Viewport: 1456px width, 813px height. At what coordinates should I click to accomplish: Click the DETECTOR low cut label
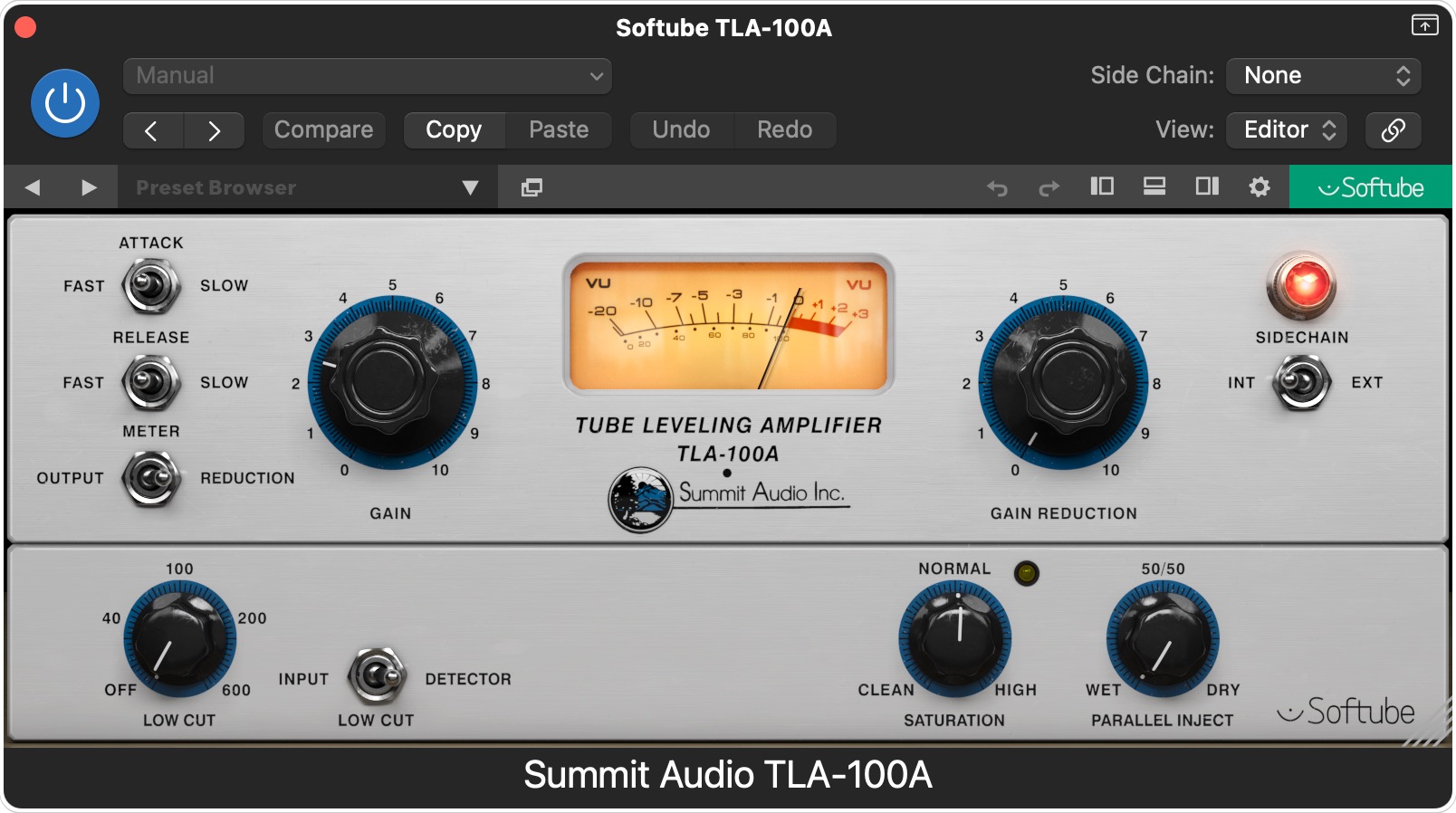(x=468, y=679)
